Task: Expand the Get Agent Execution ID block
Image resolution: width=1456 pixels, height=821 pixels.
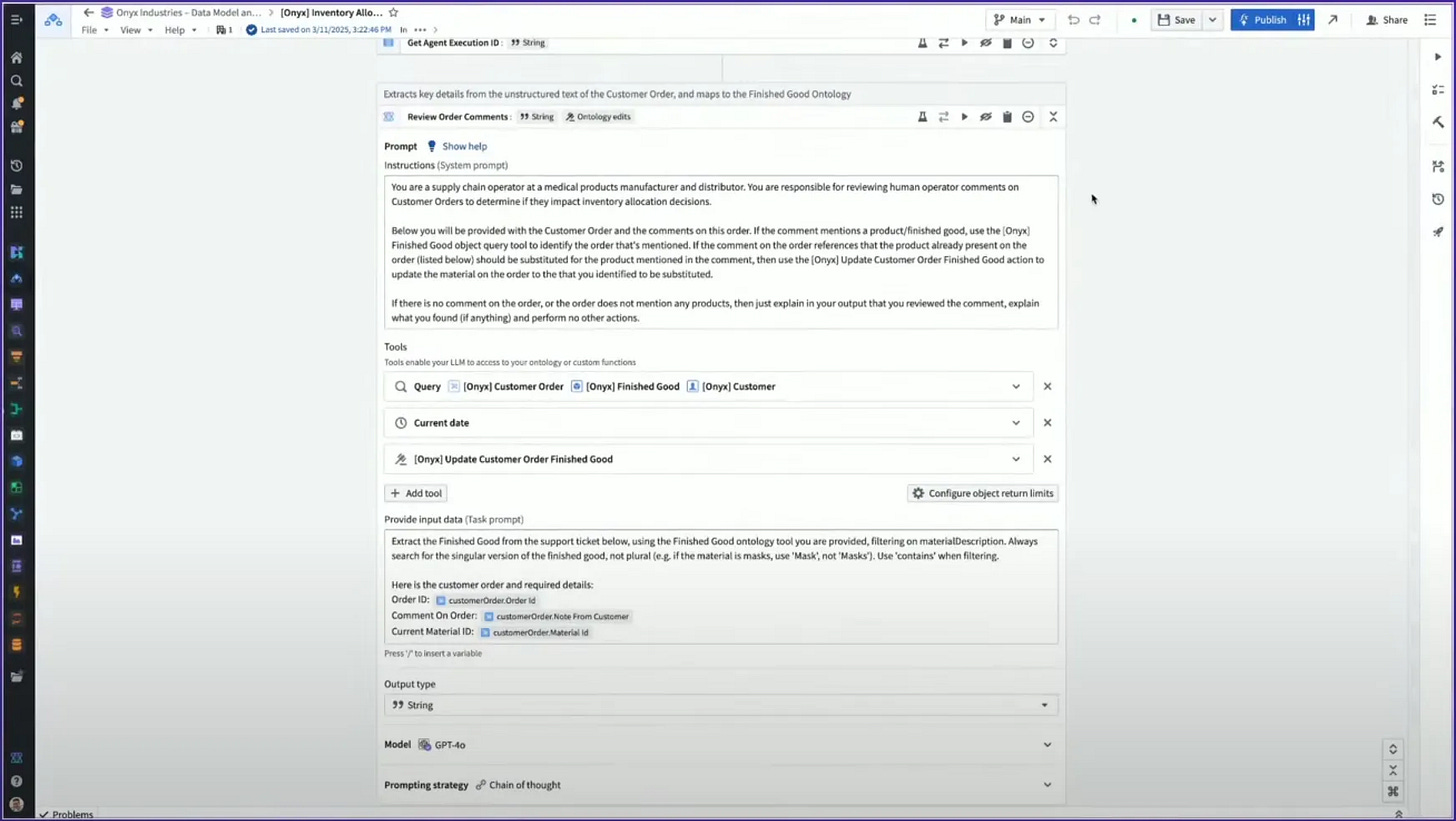Action: 1053,43
